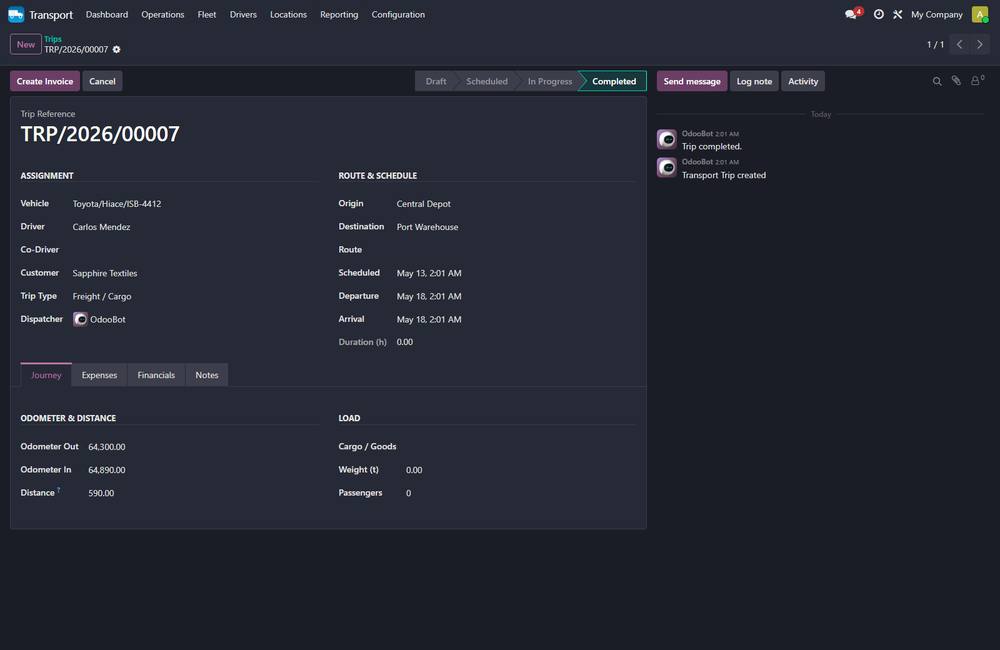1000x650 pixels.
Task: Click the Scheduled date May 13 value
Action: pos(429,273)
